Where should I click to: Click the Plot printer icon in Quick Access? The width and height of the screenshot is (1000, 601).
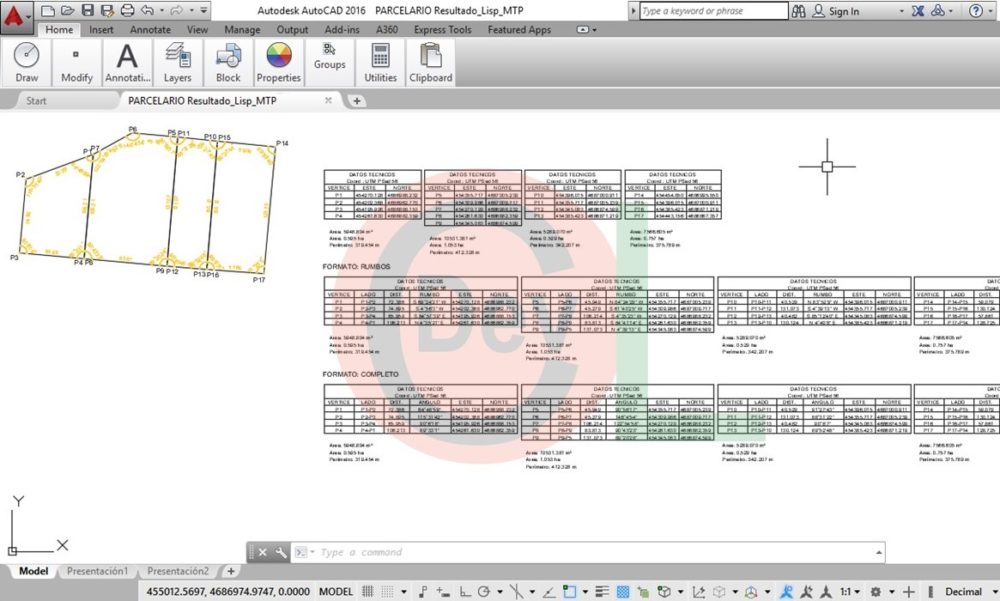pyautogui.click(x=129, y=9)
